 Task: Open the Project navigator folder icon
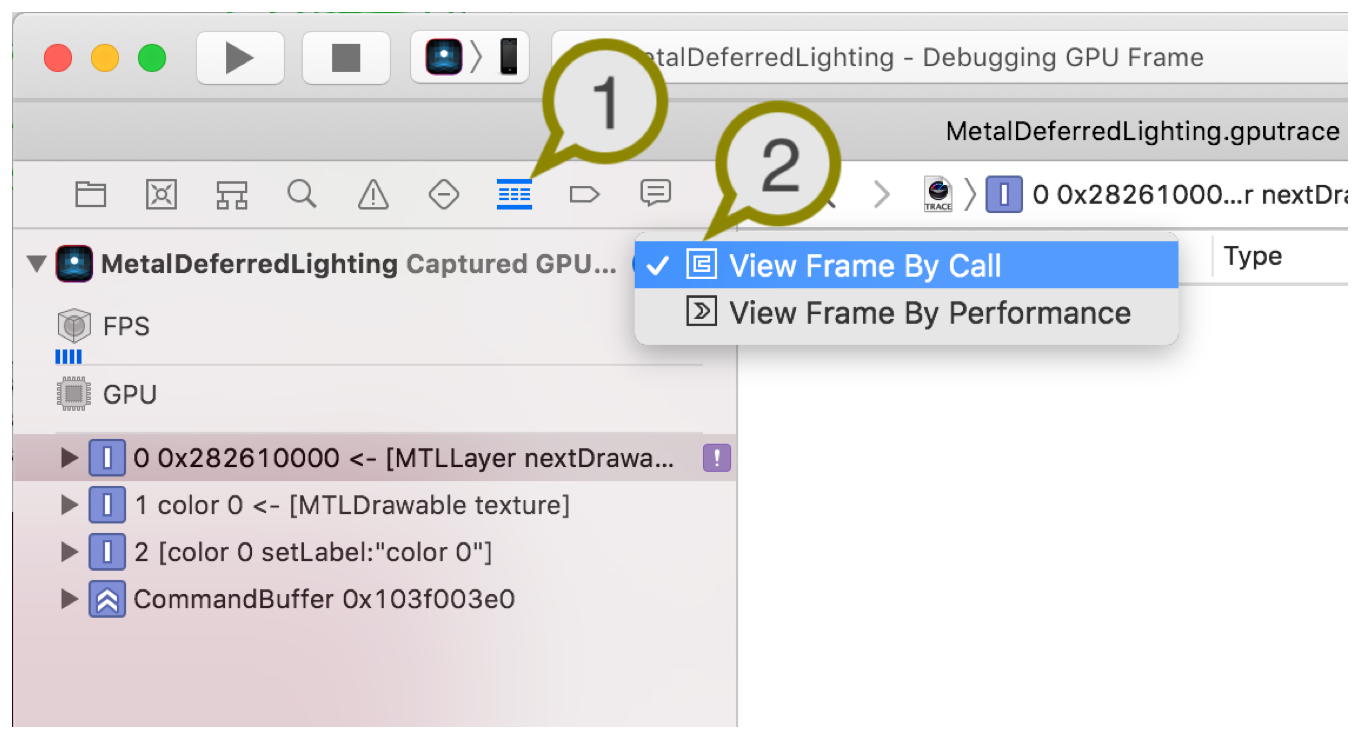[x=91, y=194]
